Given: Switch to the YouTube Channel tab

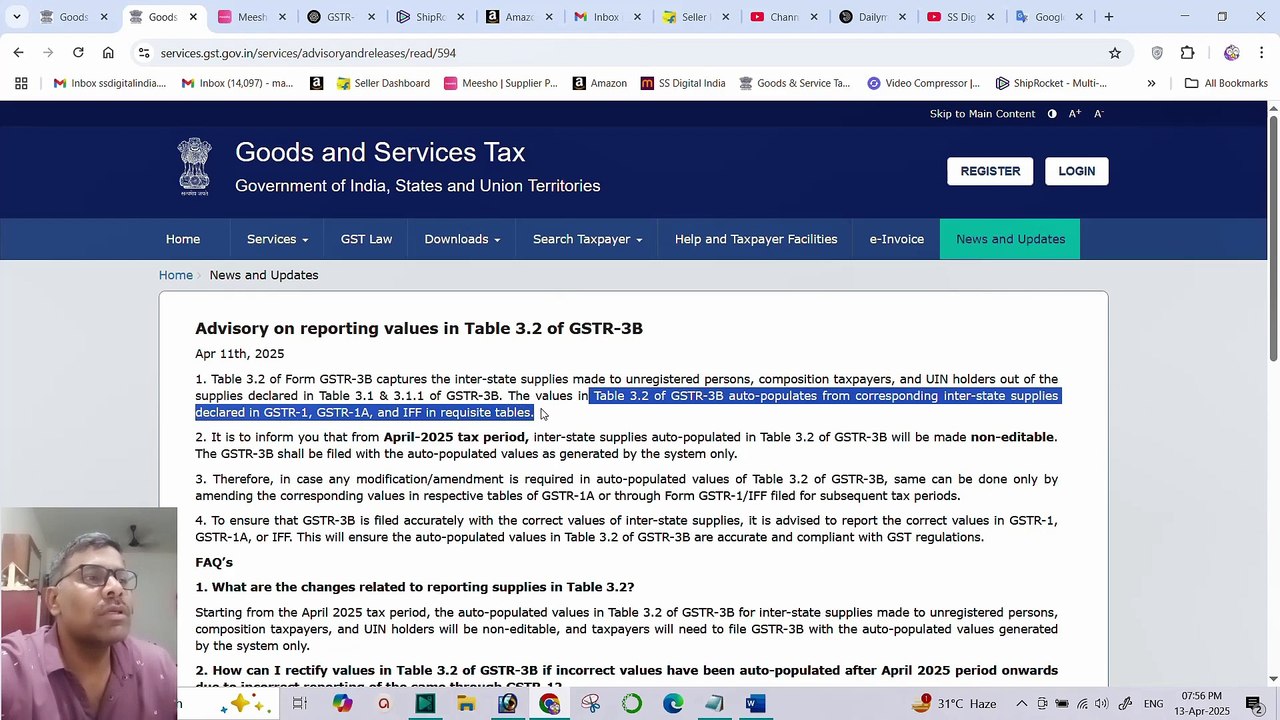Looking at the screenshot, I should point(784,17).
